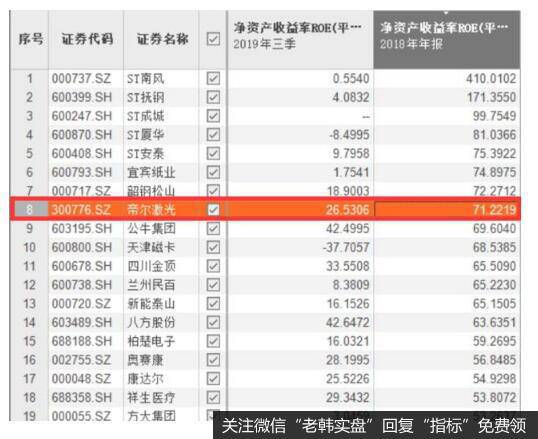Click the stock name 公牛集团
The width and height of the screenshot is (538, 439).
point(151,229)
